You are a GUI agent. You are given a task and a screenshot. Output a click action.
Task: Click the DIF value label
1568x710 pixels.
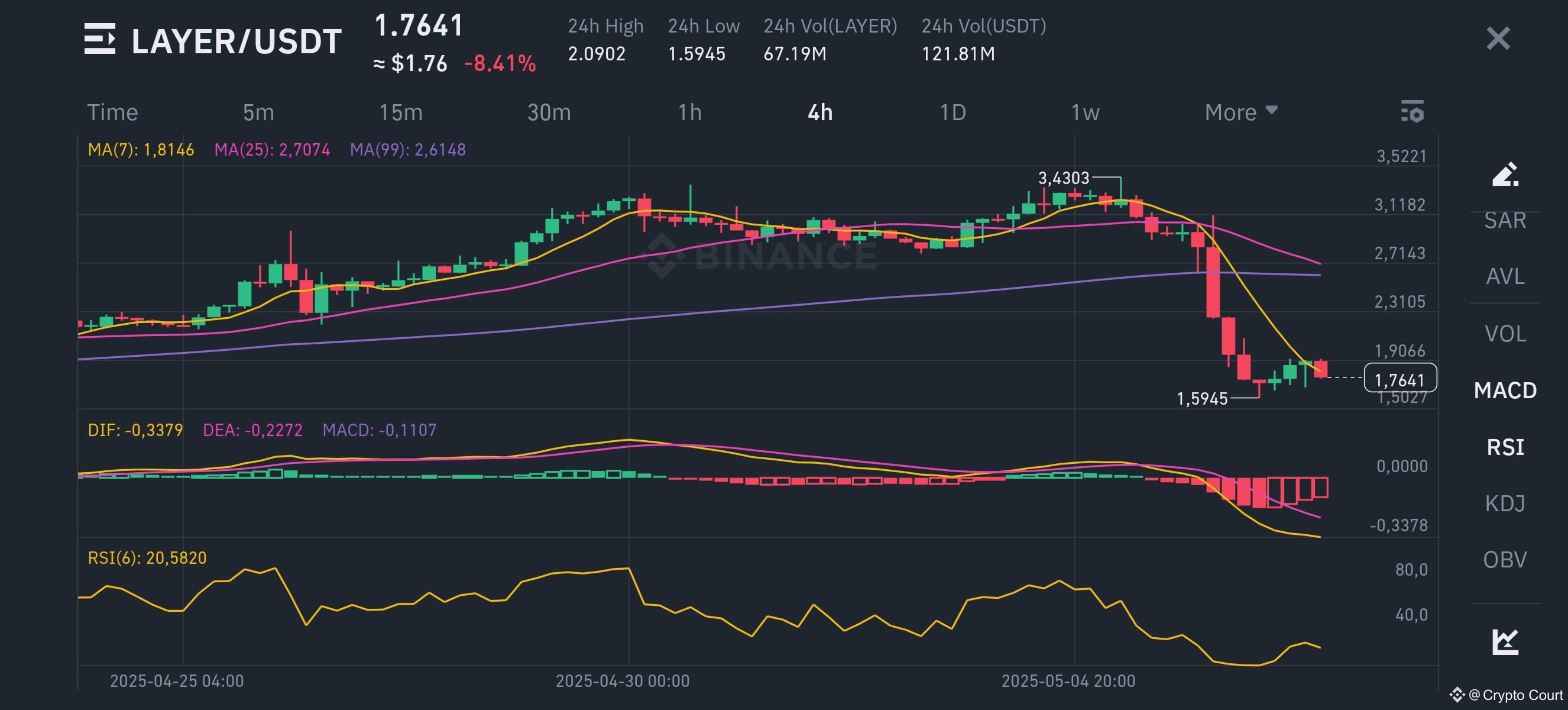pos(135,431)
